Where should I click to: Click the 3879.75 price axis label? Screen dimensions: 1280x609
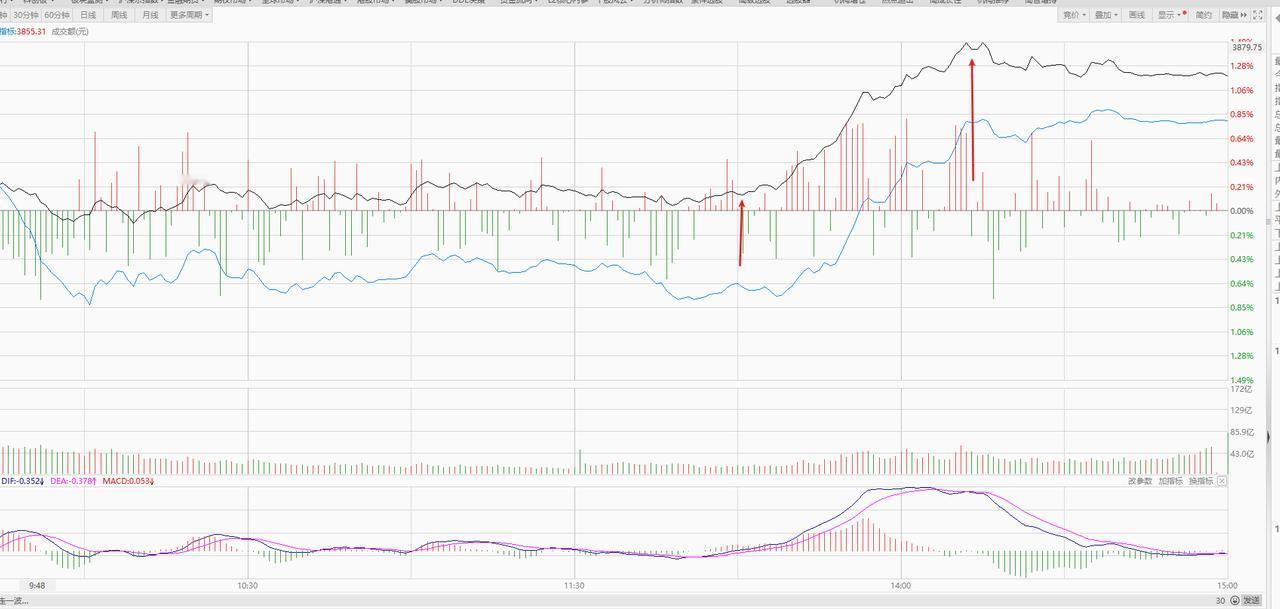click(1247, 48)
